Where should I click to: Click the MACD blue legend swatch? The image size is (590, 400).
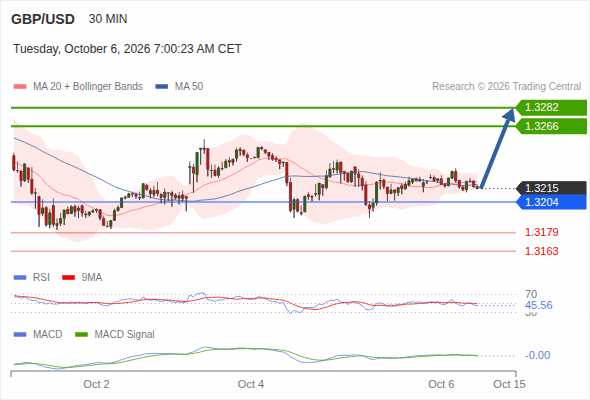coord(20,335)
